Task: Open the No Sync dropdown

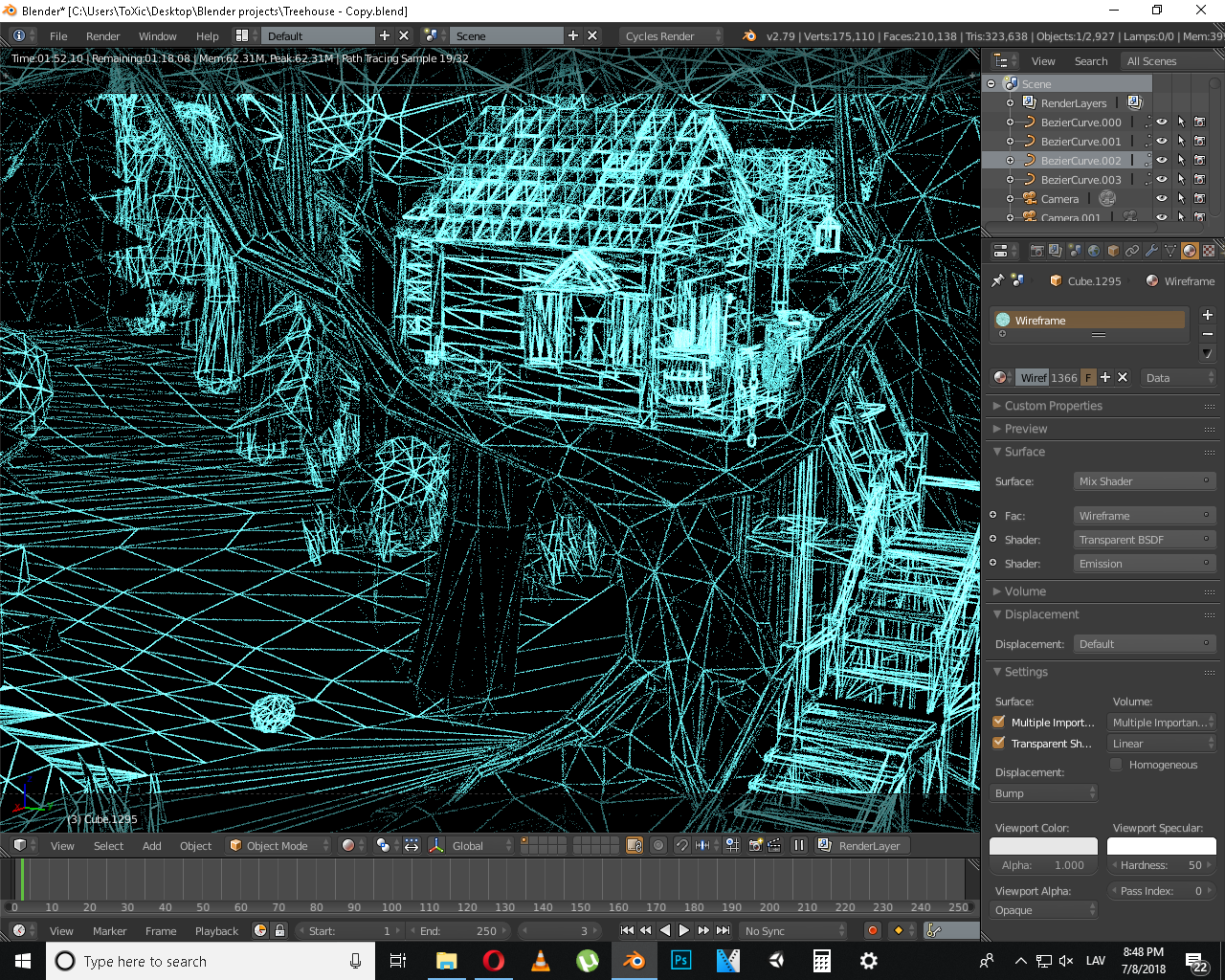Action: (793, 930)
